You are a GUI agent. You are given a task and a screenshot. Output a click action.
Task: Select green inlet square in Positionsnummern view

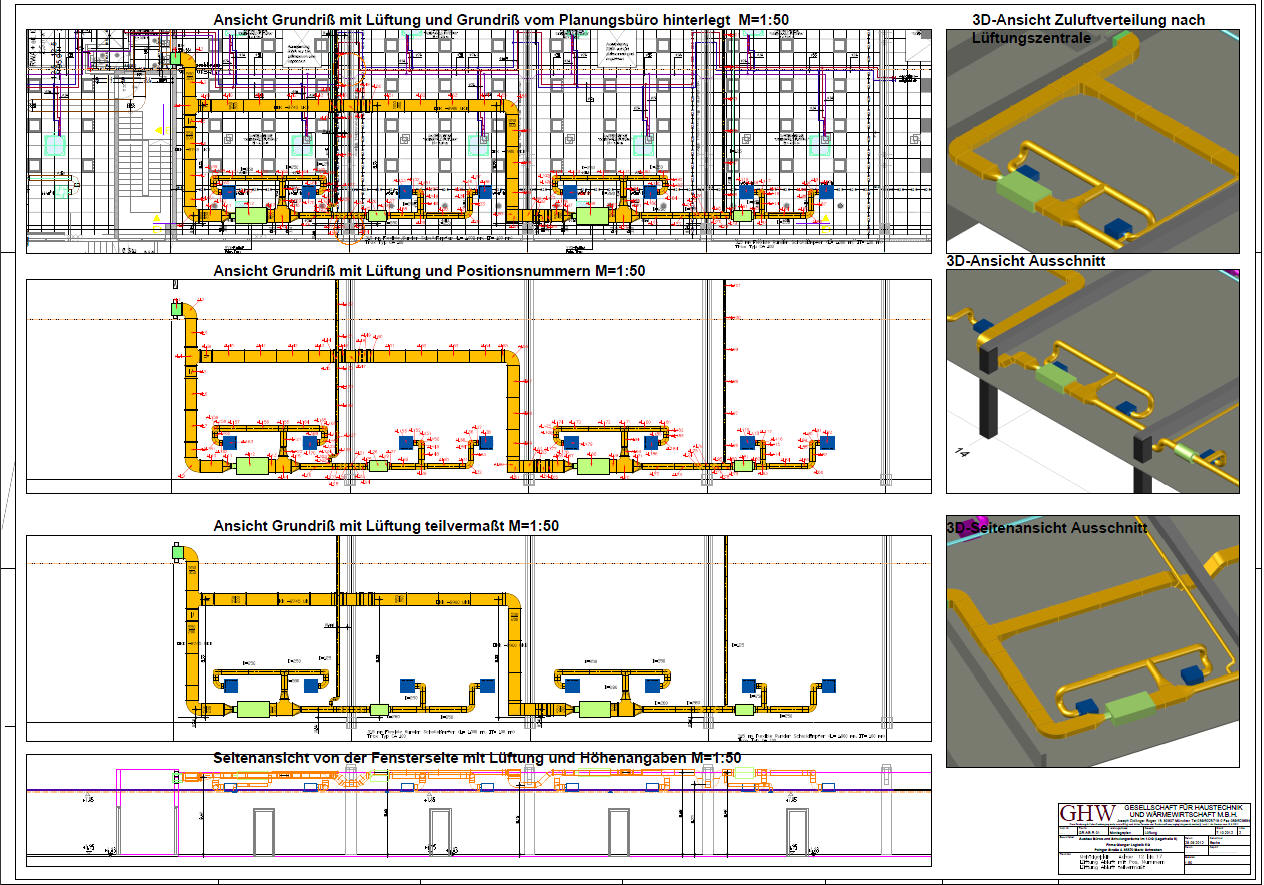(178, 309)
